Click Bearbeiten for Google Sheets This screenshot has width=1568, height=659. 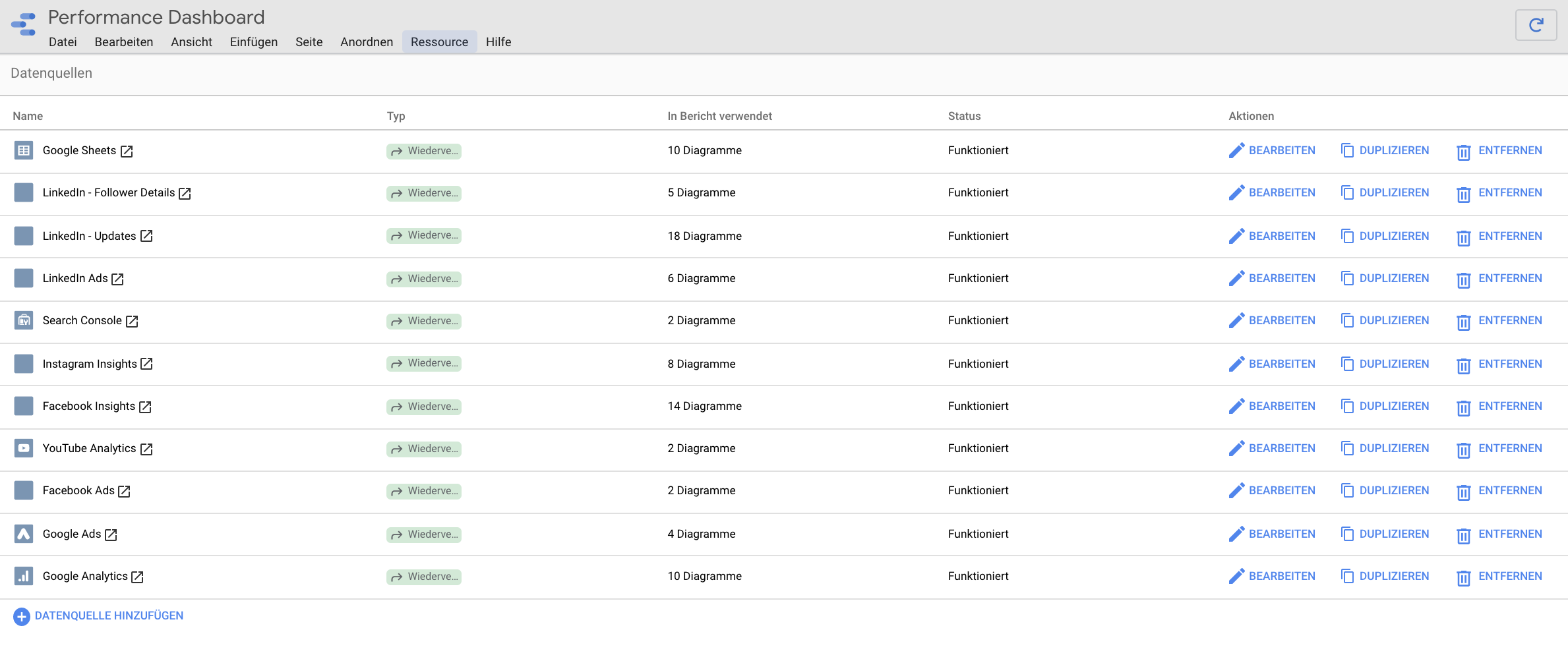pos(1272,150)
